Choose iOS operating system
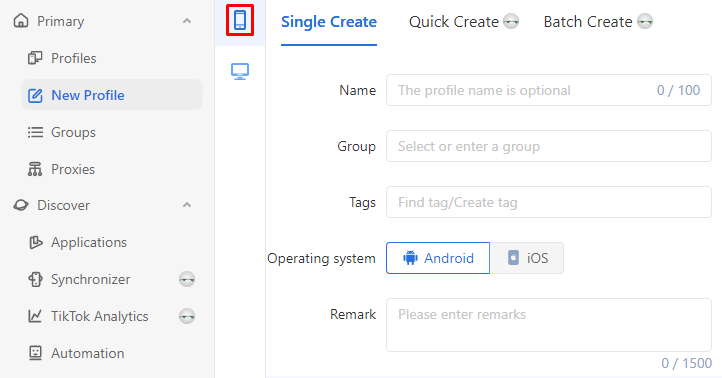The height and width of the screenshot is (378, 722). click(527, 258)
